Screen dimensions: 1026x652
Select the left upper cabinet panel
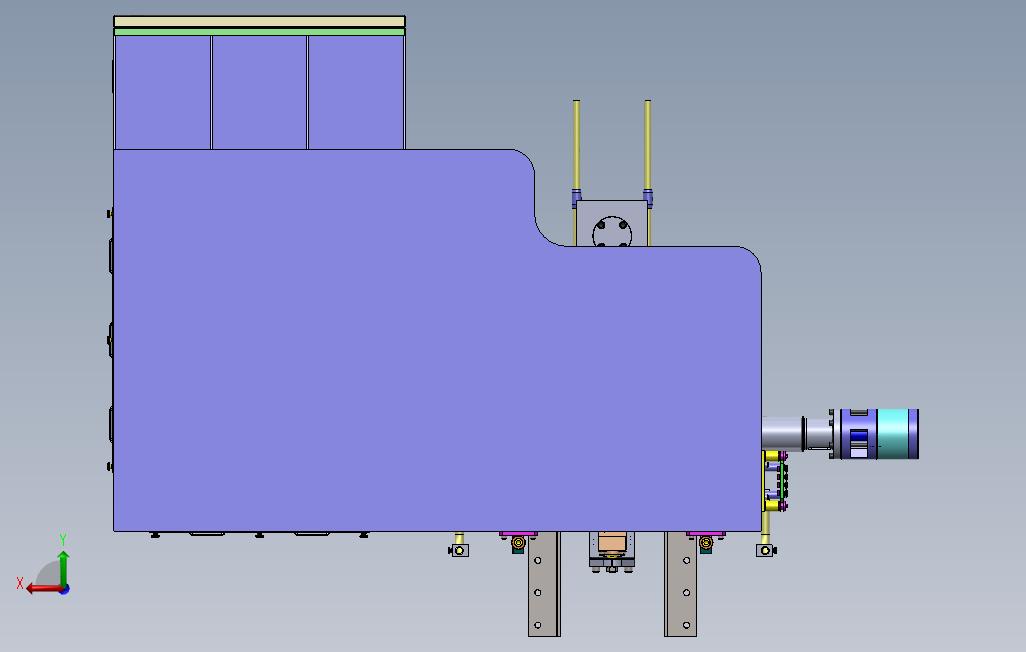pos(162,92)
